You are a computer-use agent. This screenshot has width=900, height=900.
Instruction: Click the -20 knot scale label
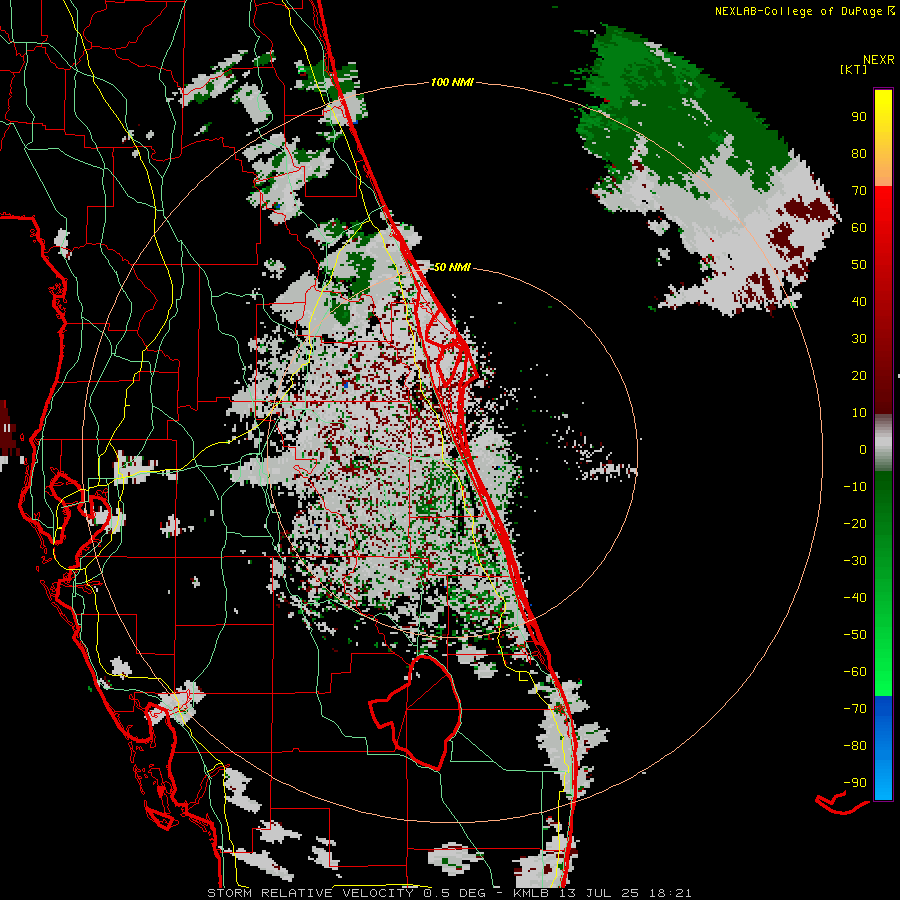[x=855, y=524]
